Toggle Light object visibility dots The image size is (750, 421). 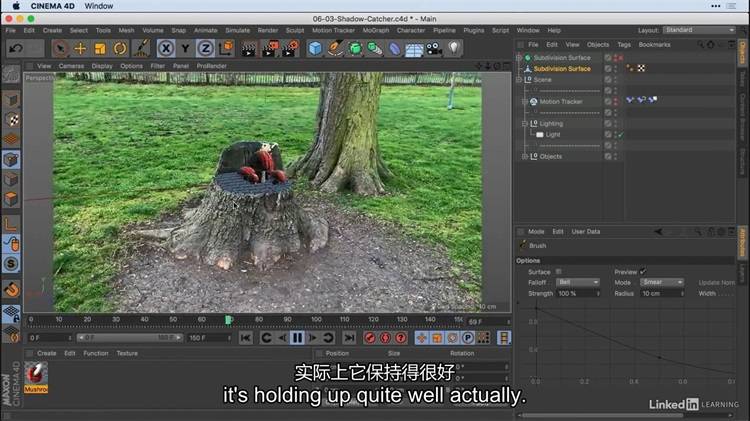tap(616, 134)
